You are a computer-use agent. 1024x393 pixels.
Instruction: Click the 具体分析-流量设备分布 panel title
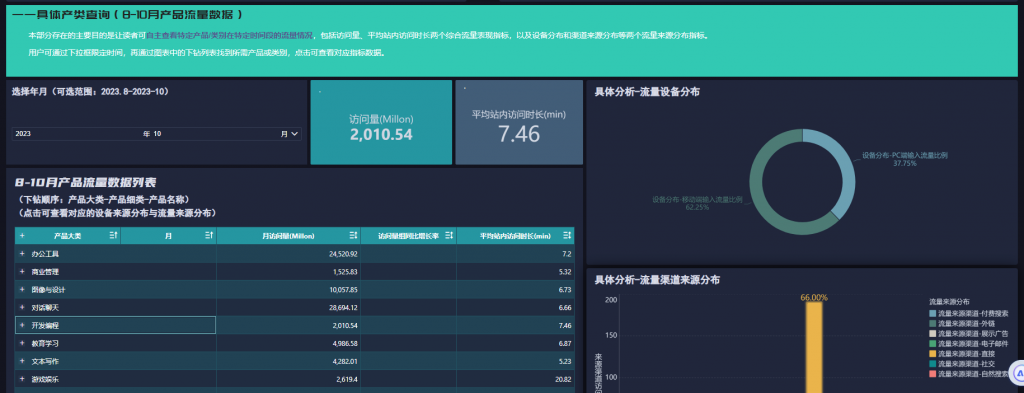coord(647,92)
